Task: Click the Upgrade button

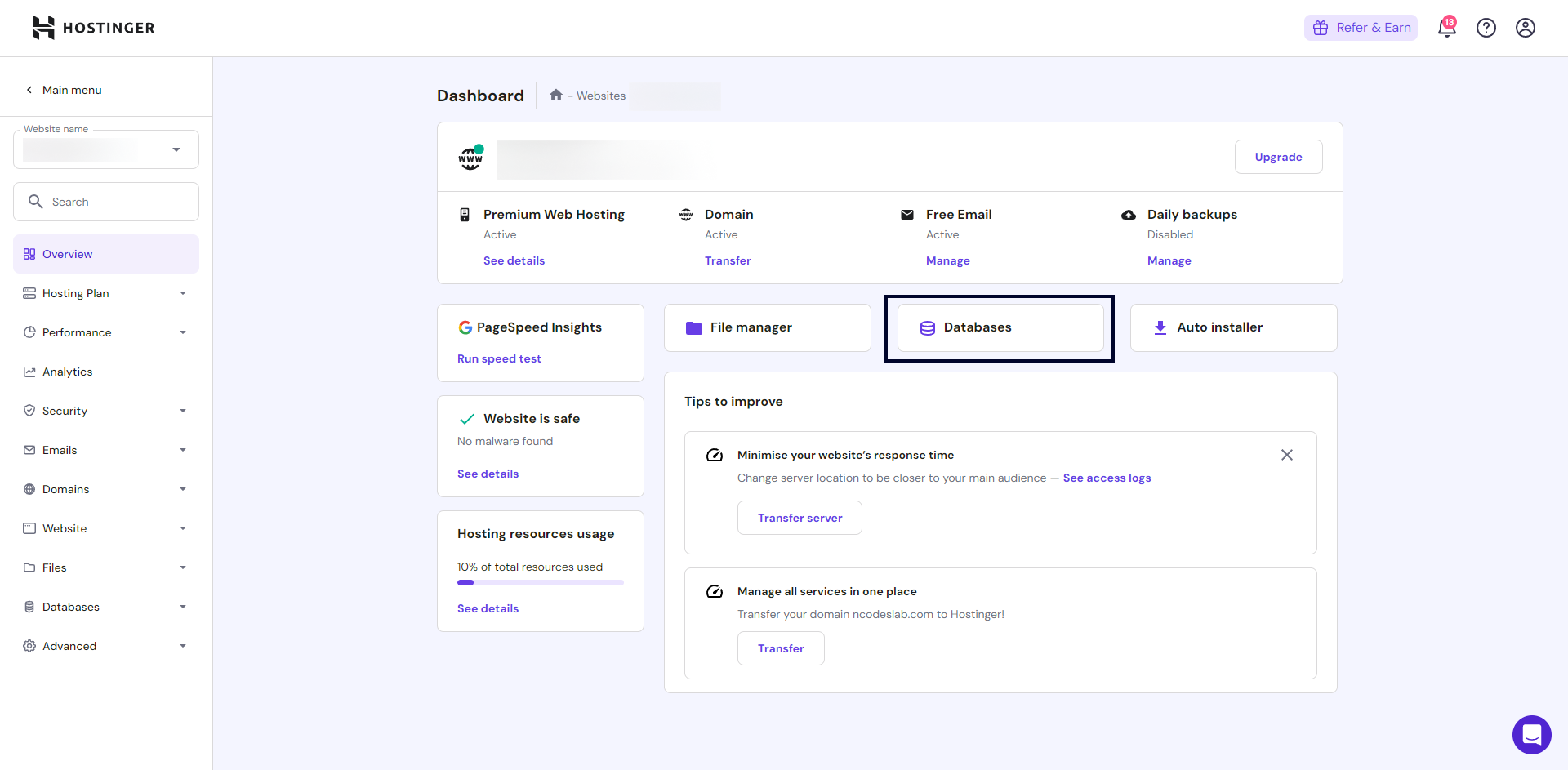Action: tap(1278, 157)
